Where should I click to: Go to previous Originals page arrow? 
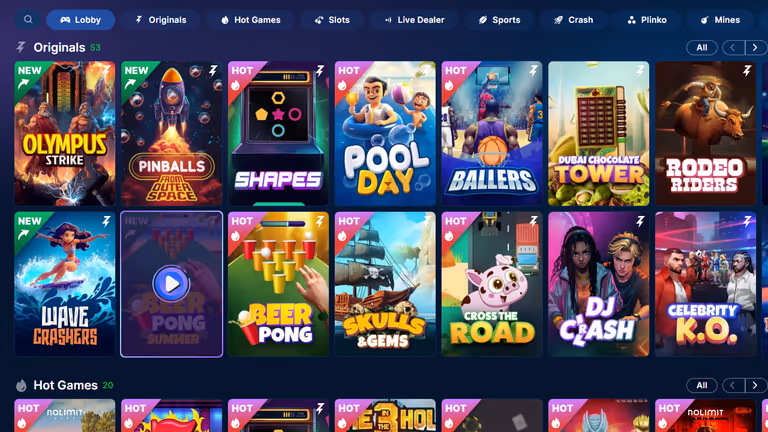(x=733, y=48)
